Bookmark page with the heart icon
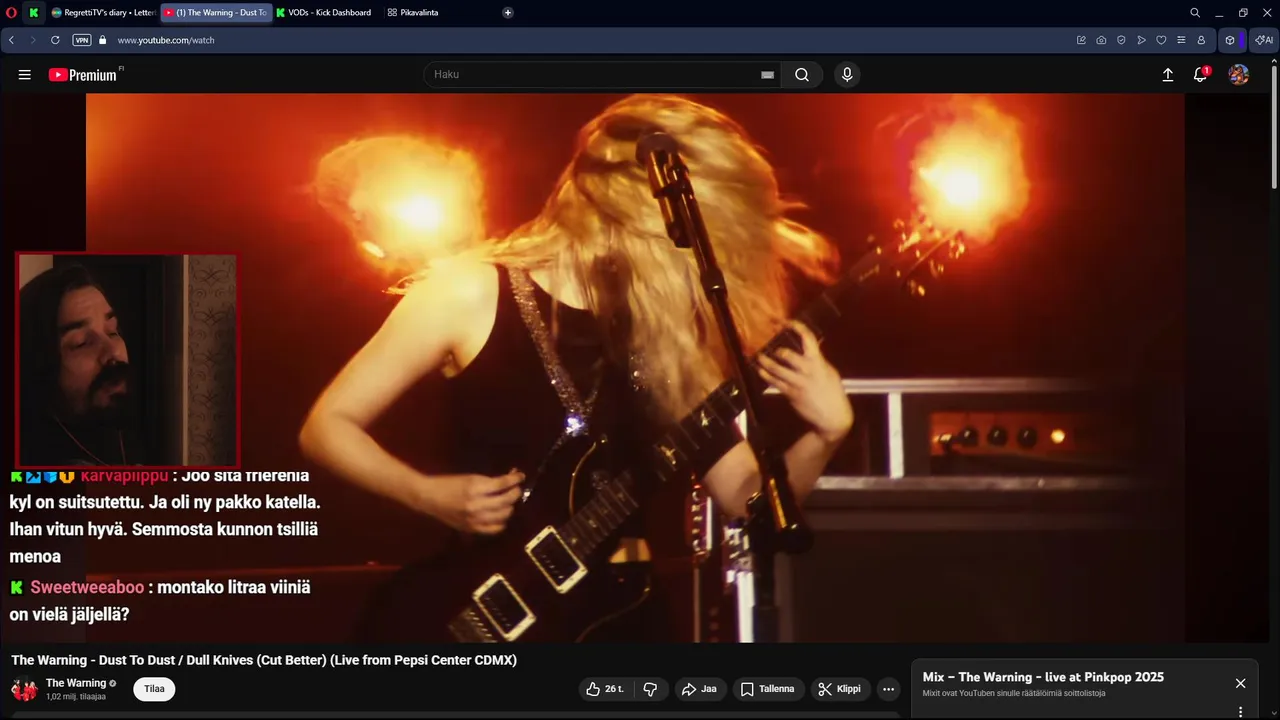Image resolution: width=1280 pixels, height=720 pixels. click(x=1161, y=40)
